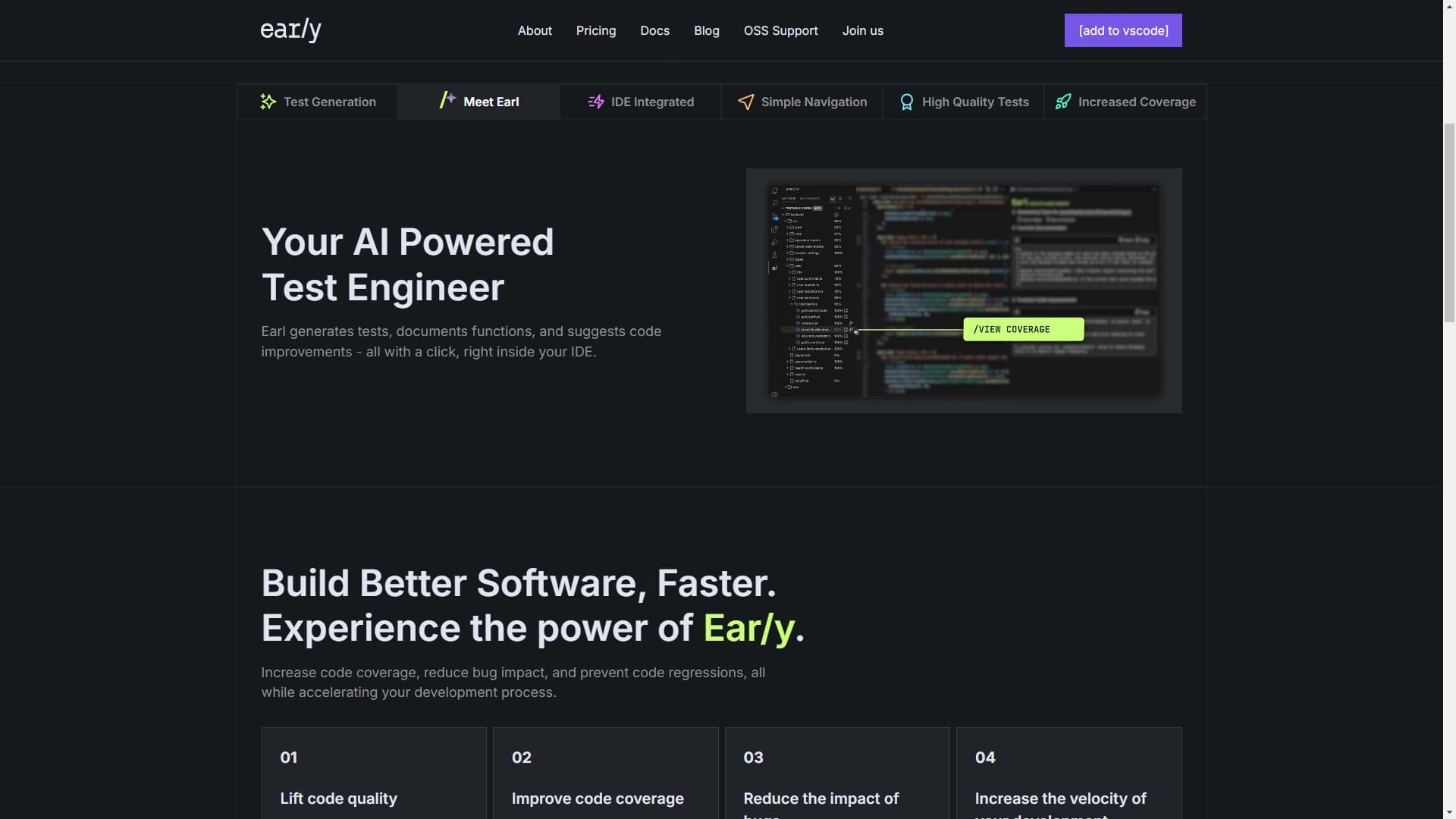The image size is (1456, 819).
Task: Click the lightning icon beside IDE Integrated
Action: 596,102
